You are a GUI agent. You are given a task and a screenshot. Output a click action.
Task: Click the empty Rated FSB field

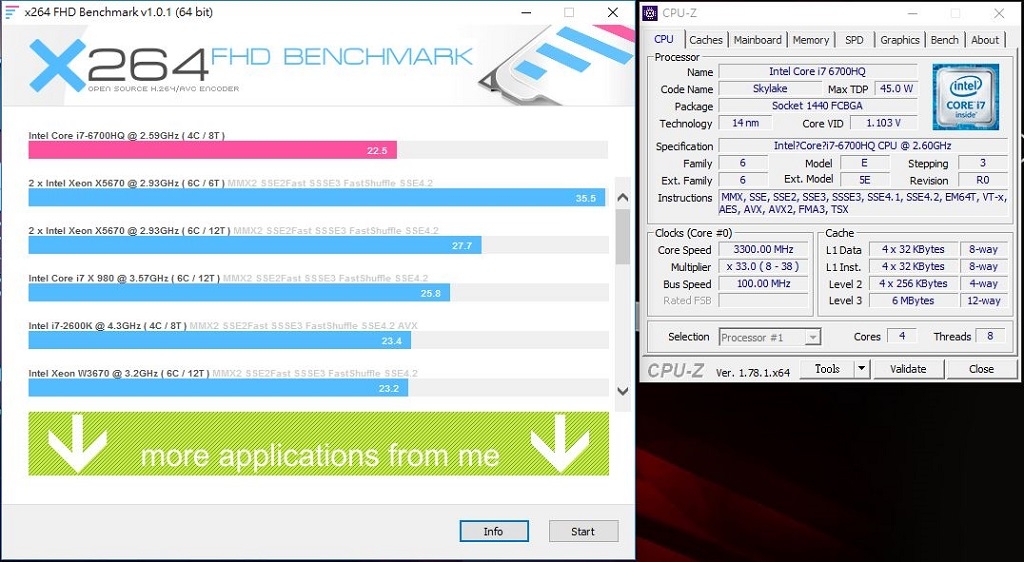tap(763, 301)
